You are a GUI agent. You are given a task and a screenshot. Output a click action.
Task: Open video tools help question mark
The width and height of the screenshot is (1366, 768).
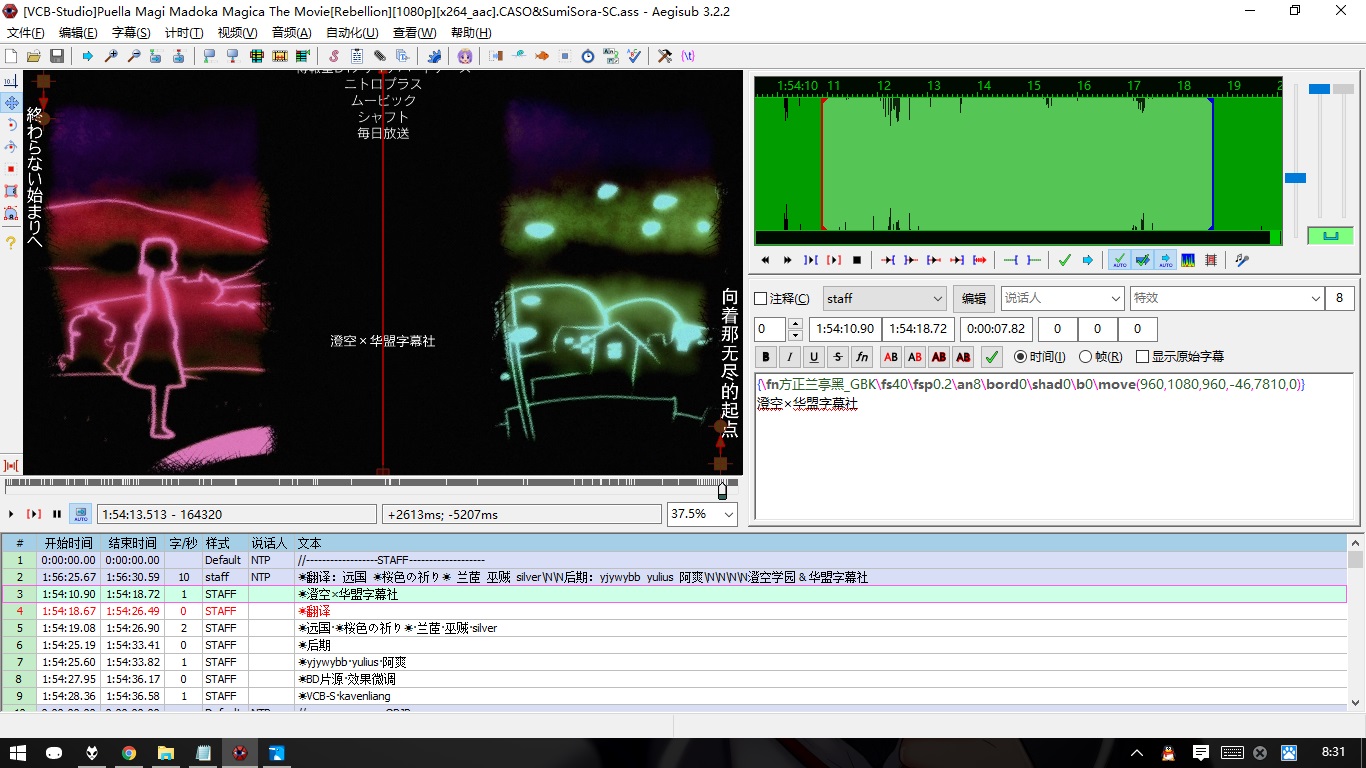click(x=10, y=242)
